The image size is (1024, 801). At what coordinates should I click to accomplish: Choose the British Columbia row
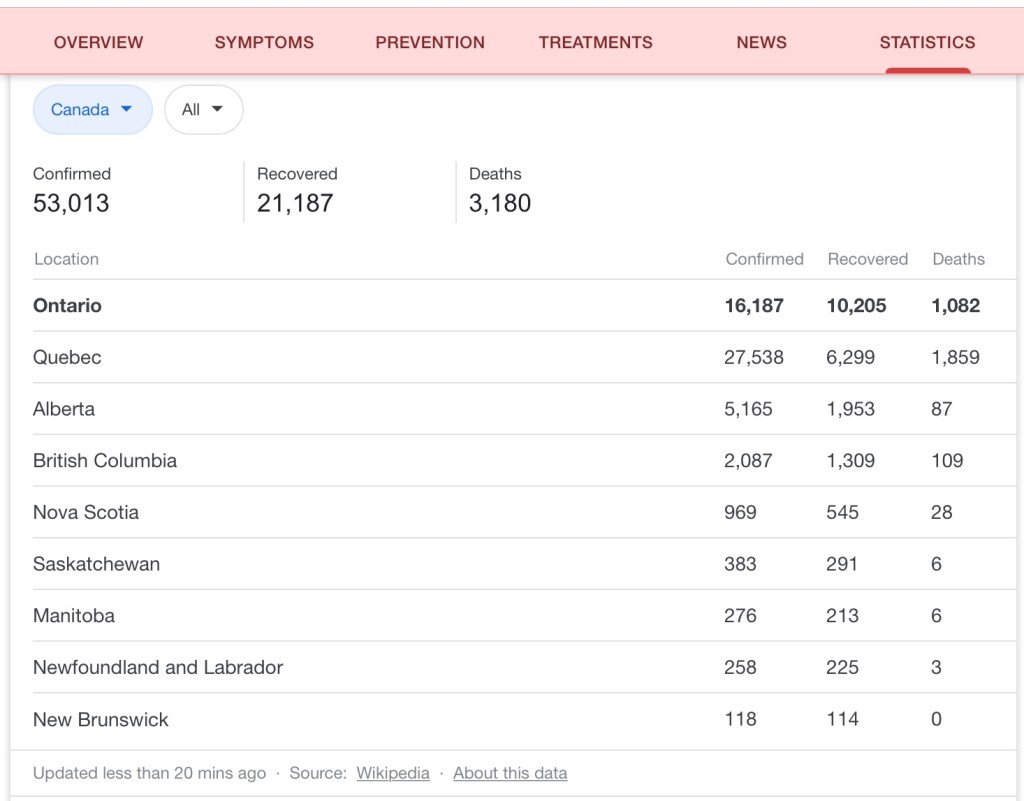pos(105,461)
